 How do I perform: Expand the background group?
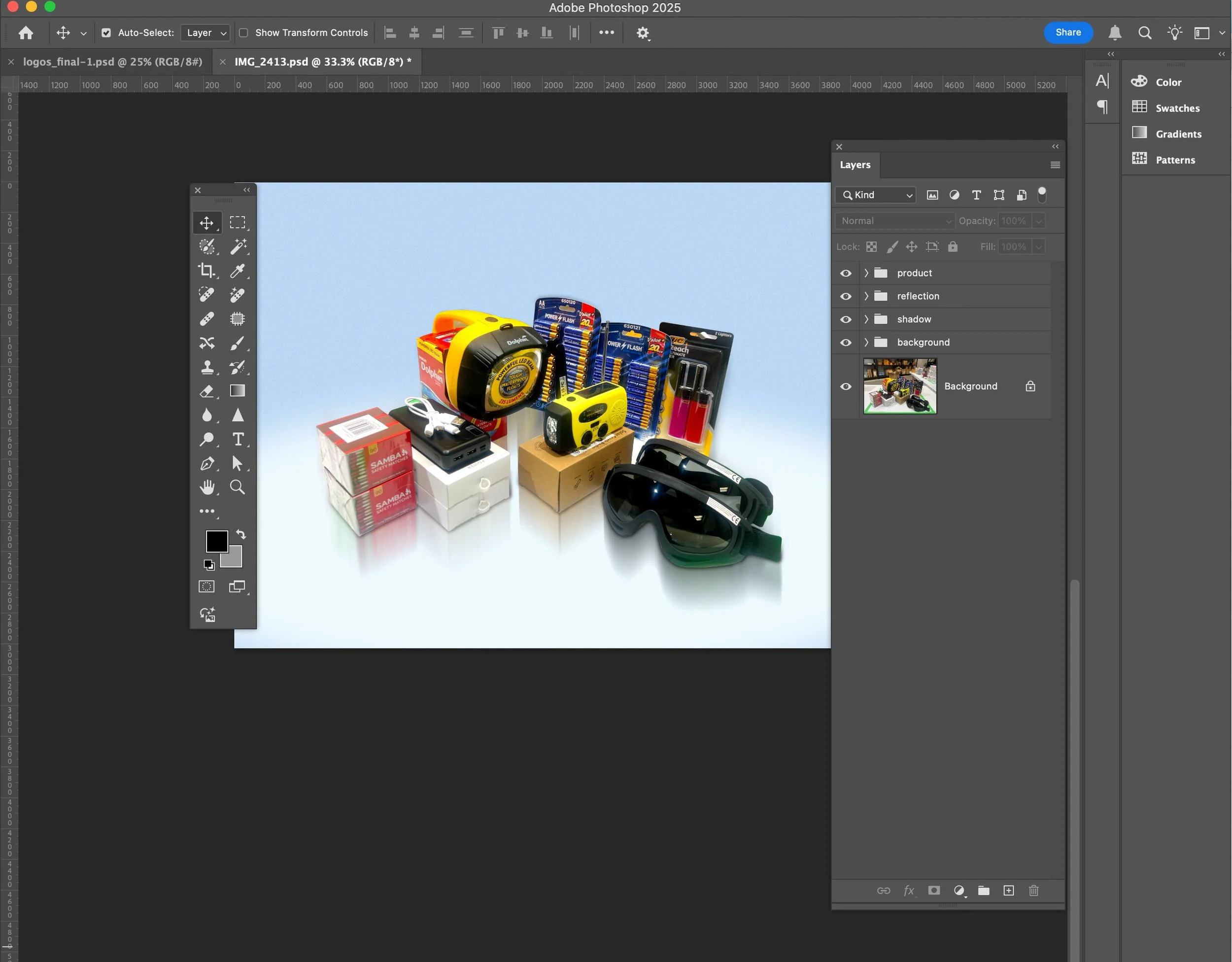point(866,343)
